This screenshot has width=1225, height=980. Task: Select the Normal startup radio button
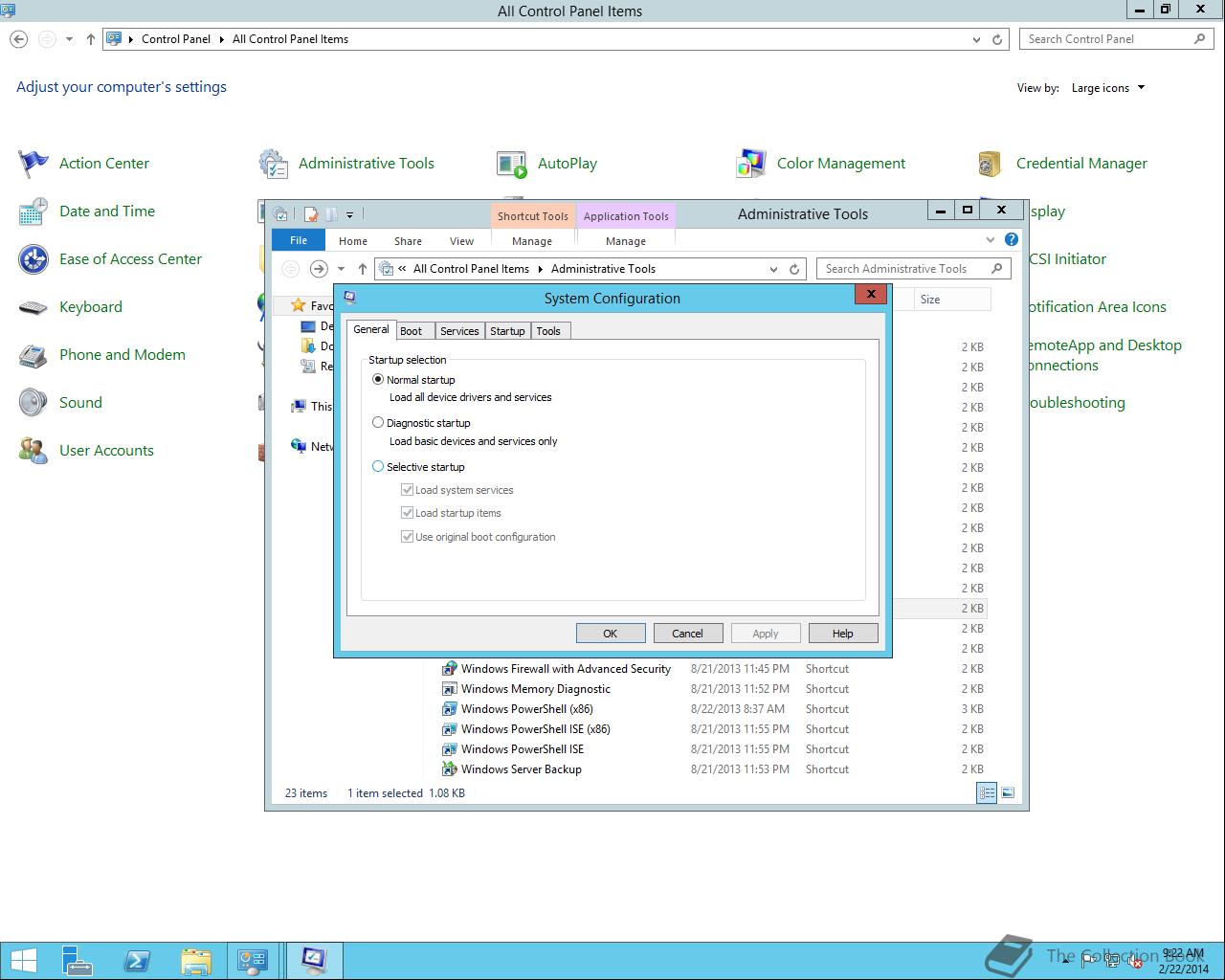point(378,379)
